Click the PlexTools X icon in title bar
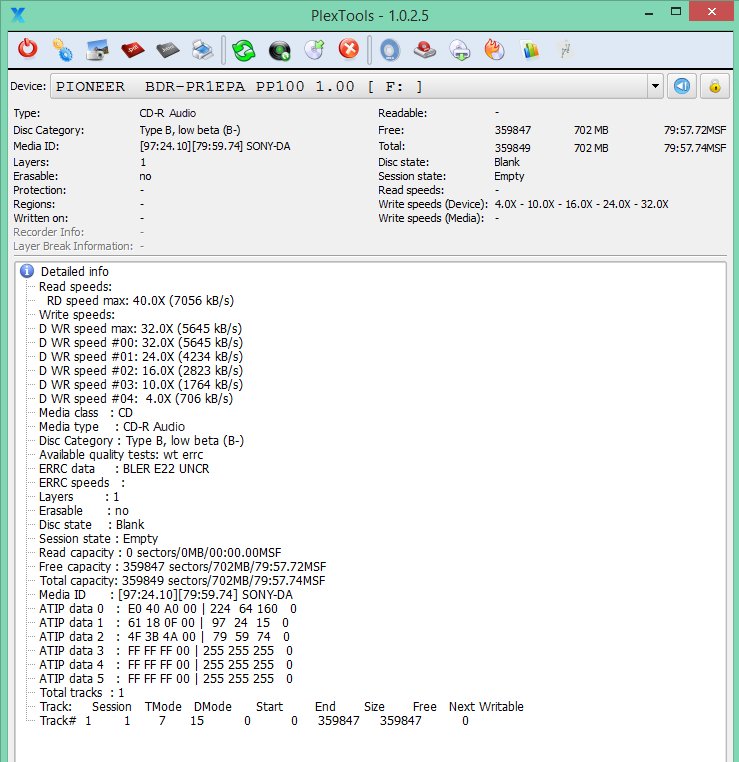Image resolution: width=739 pixels, height=762 pixels. (x=17, y=13)
